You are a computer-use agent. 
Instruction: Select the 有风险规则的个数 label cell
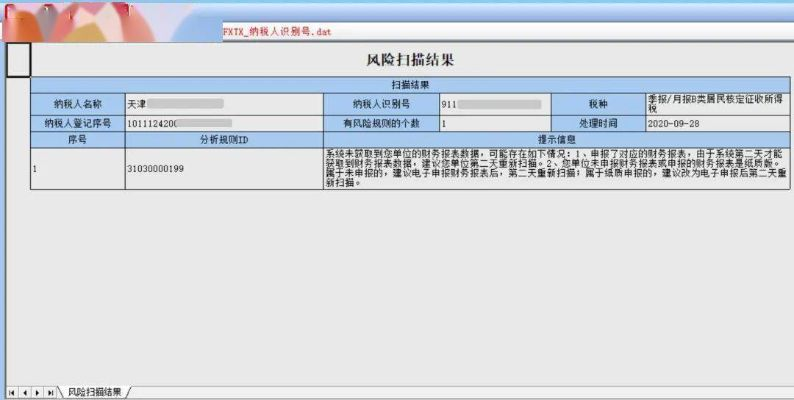click(381, 124)
